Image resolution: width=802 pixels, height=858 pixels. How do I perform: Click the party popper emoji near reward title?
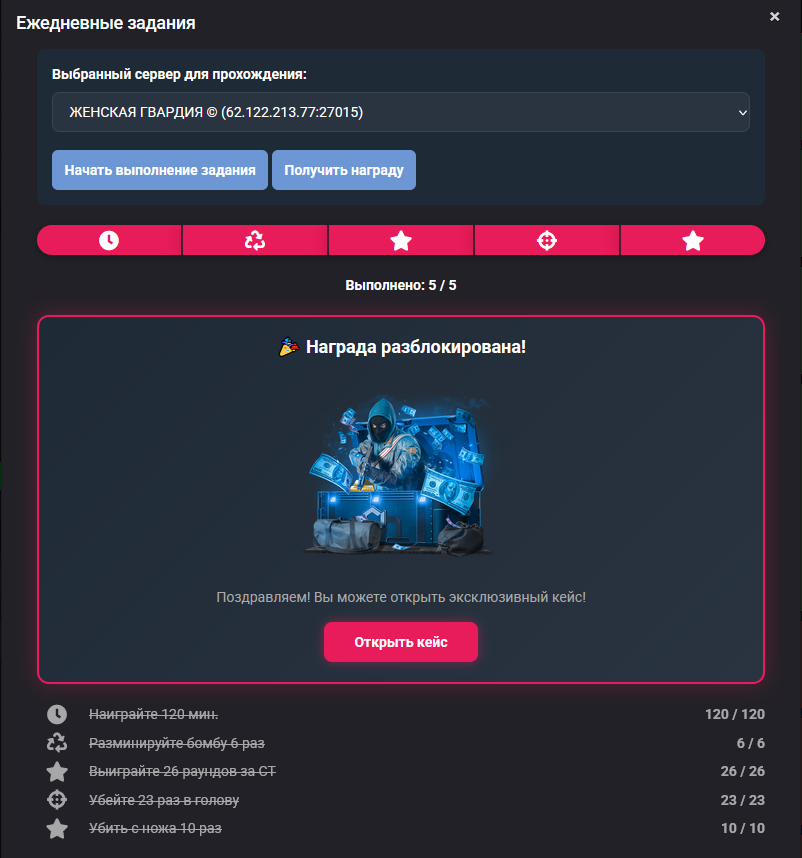[289, 347]
